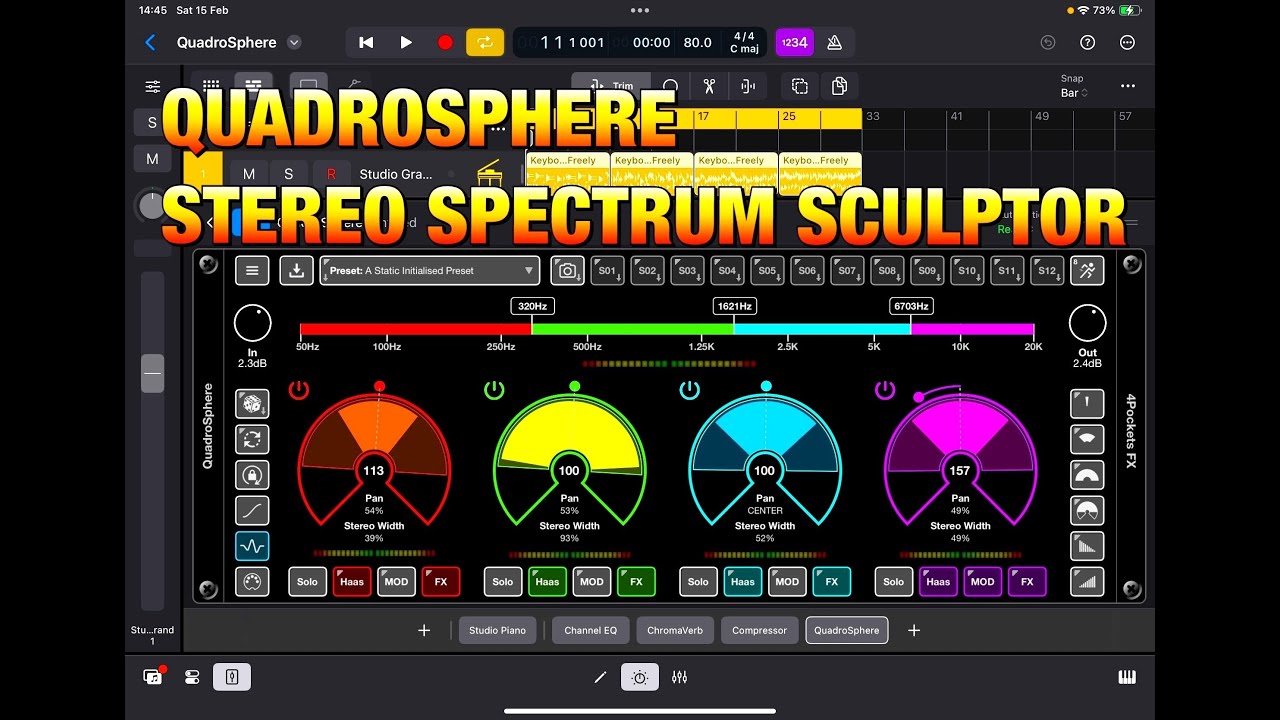Screen dimensions: 1280x720
Task: Click the 320Hz crossover marker
Action: [531, 306]
